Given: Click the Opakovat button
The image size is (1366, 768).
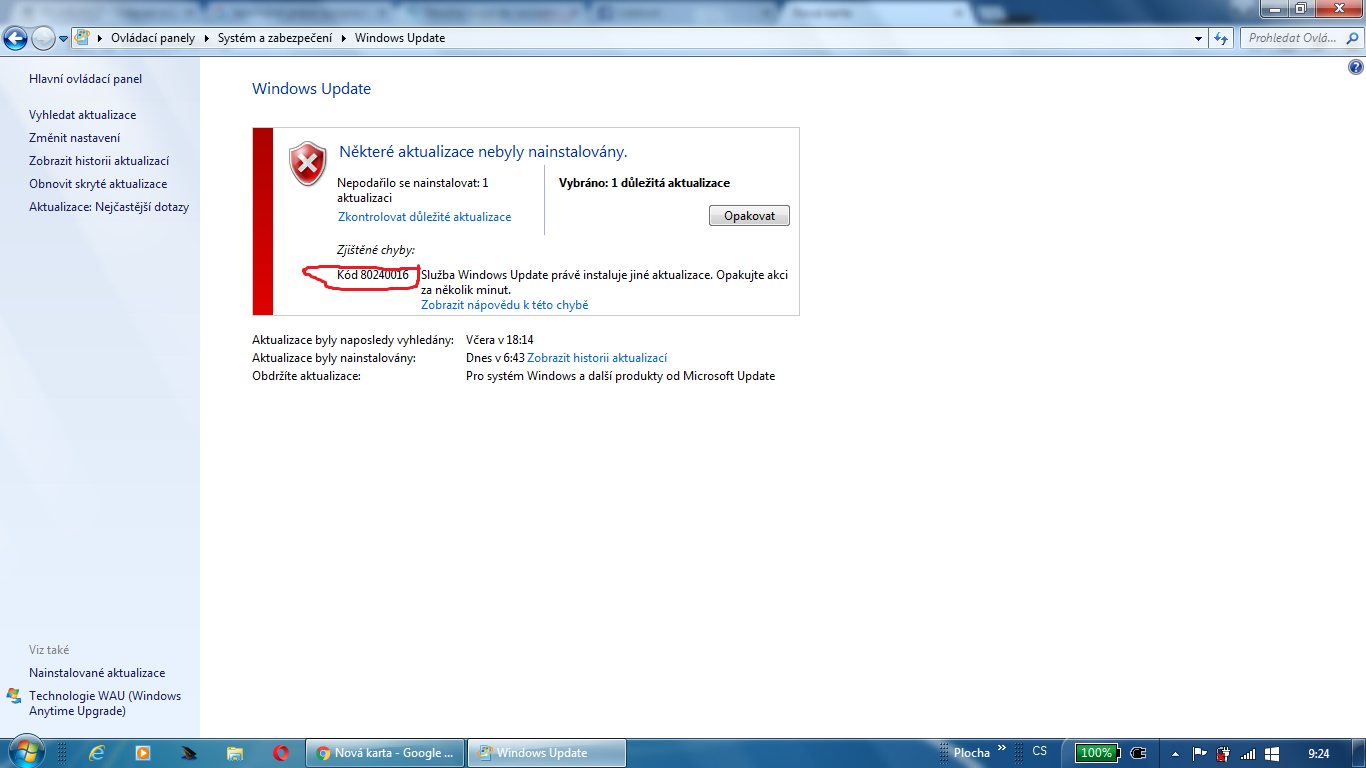Looking at the screenshot, I should point(750,216).
